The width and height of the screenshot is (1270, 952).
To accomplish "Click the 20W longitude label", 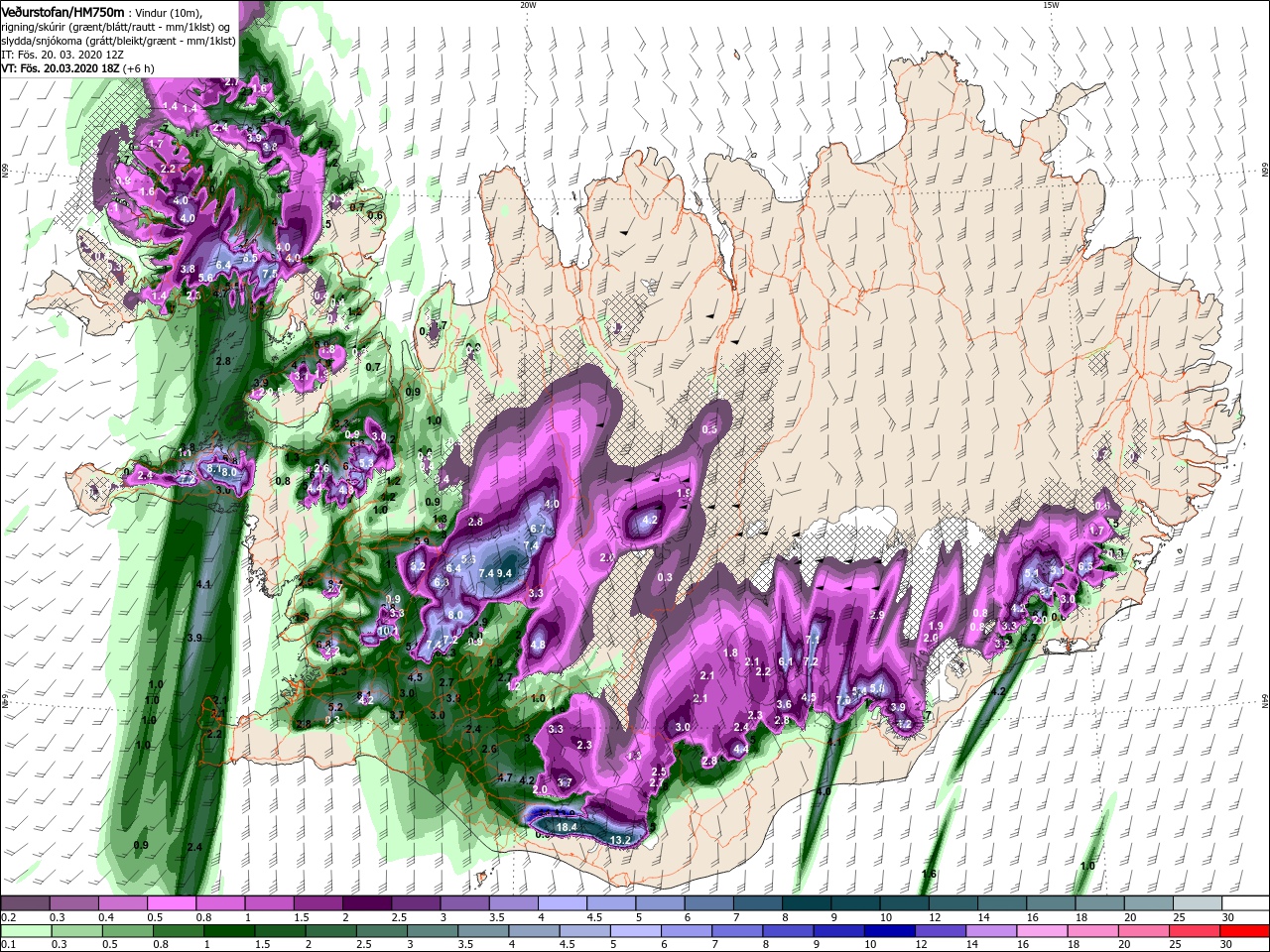I will click(527, 5).
